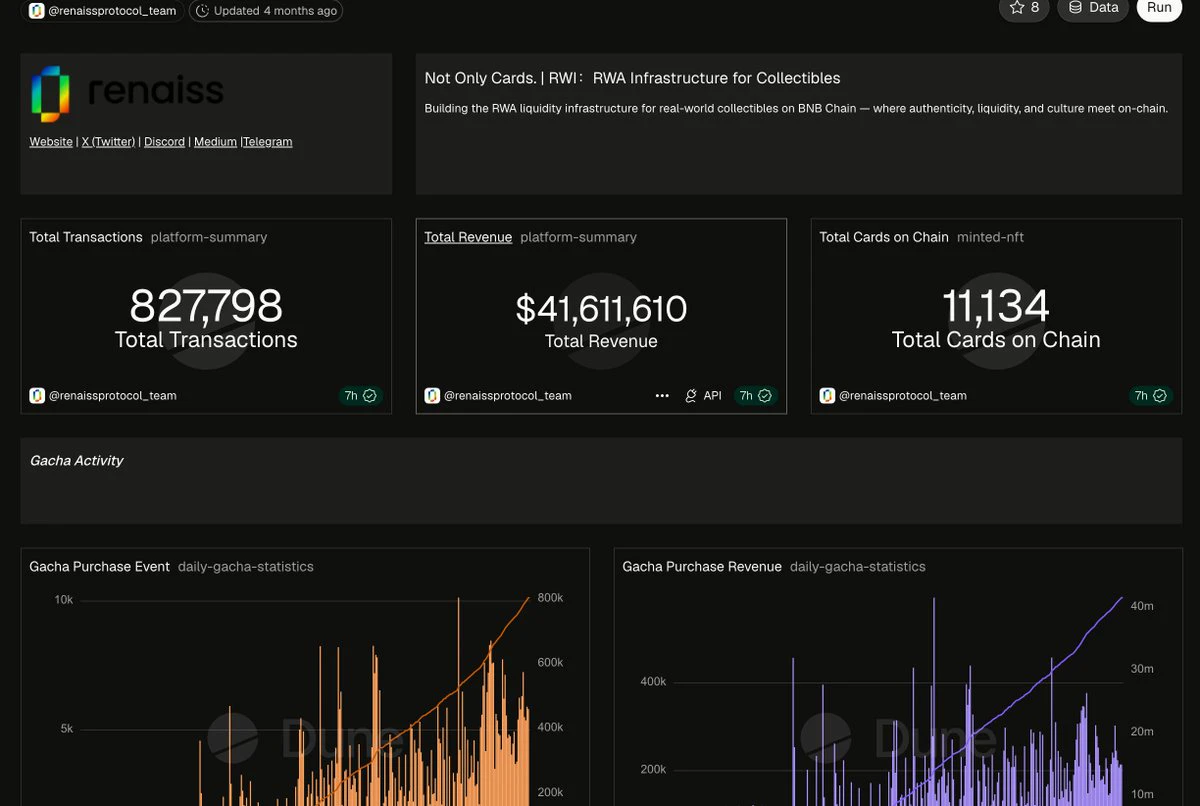This screenshot has height=806, width=1200.
Task: Click the 7h refresh badge on Total Revenue
Action: pyautogui.click(x=755, y=396)
